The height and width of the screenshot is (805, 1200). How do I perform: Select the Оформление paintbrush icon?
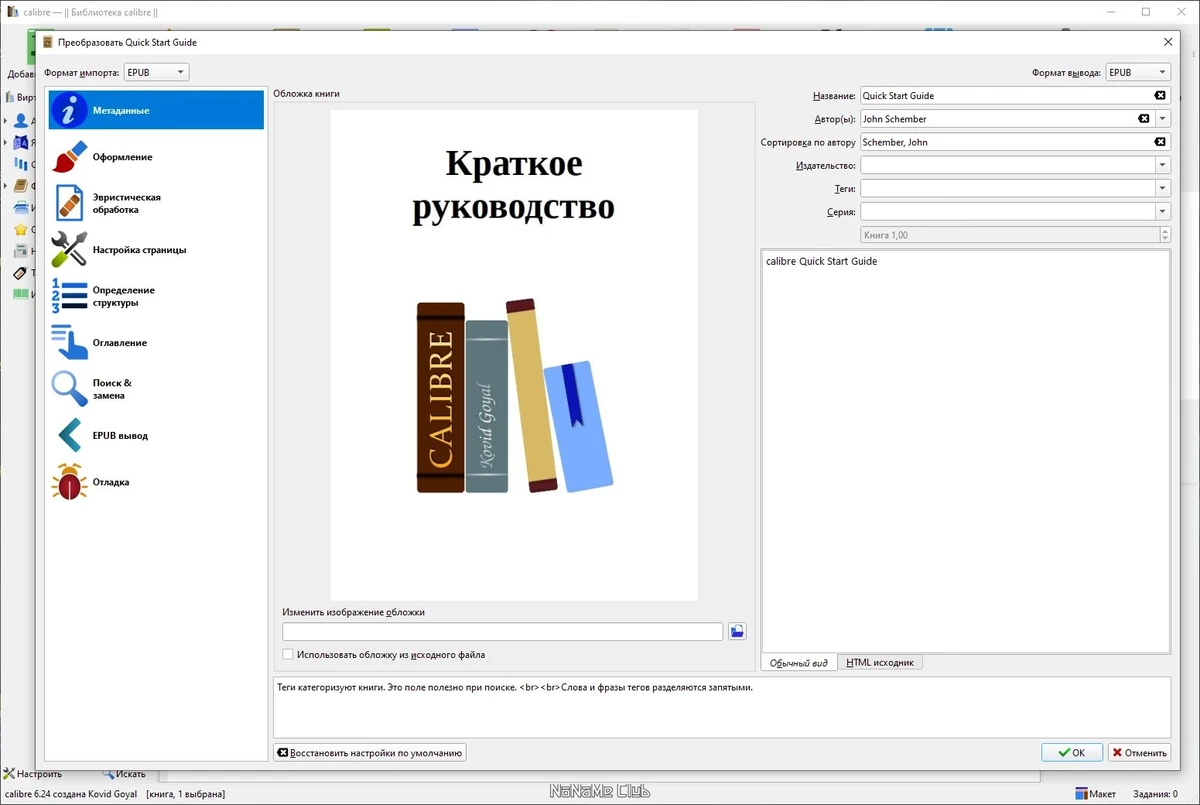coord(70,157)
